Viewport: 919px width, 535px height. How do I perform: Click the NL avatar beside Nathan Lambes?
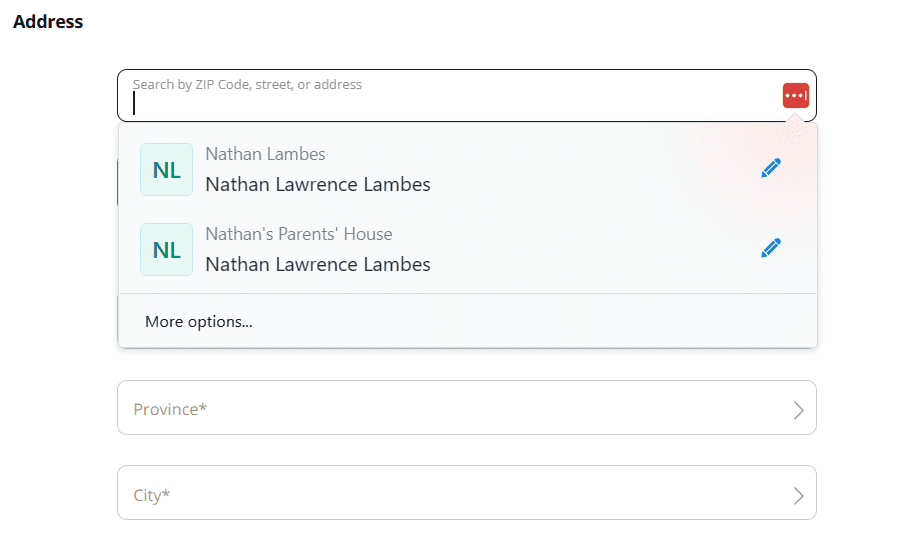[x=166, y=169]
